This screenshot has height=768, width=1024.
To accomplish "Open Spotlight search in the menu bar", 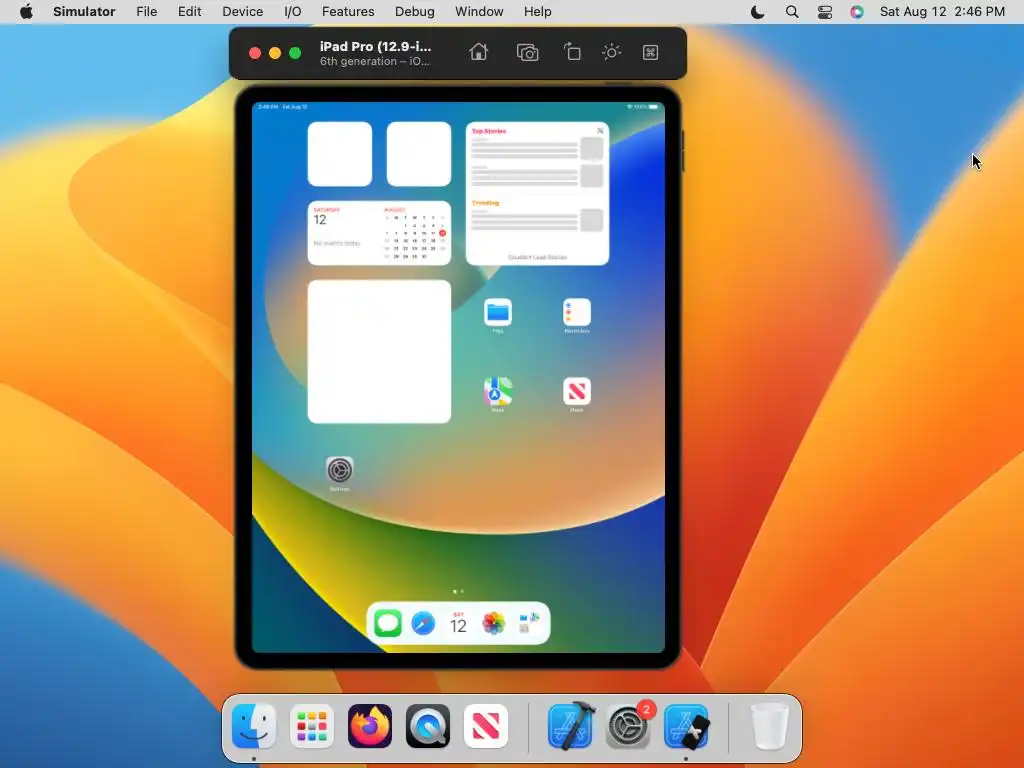I will (x=792, y=12).
